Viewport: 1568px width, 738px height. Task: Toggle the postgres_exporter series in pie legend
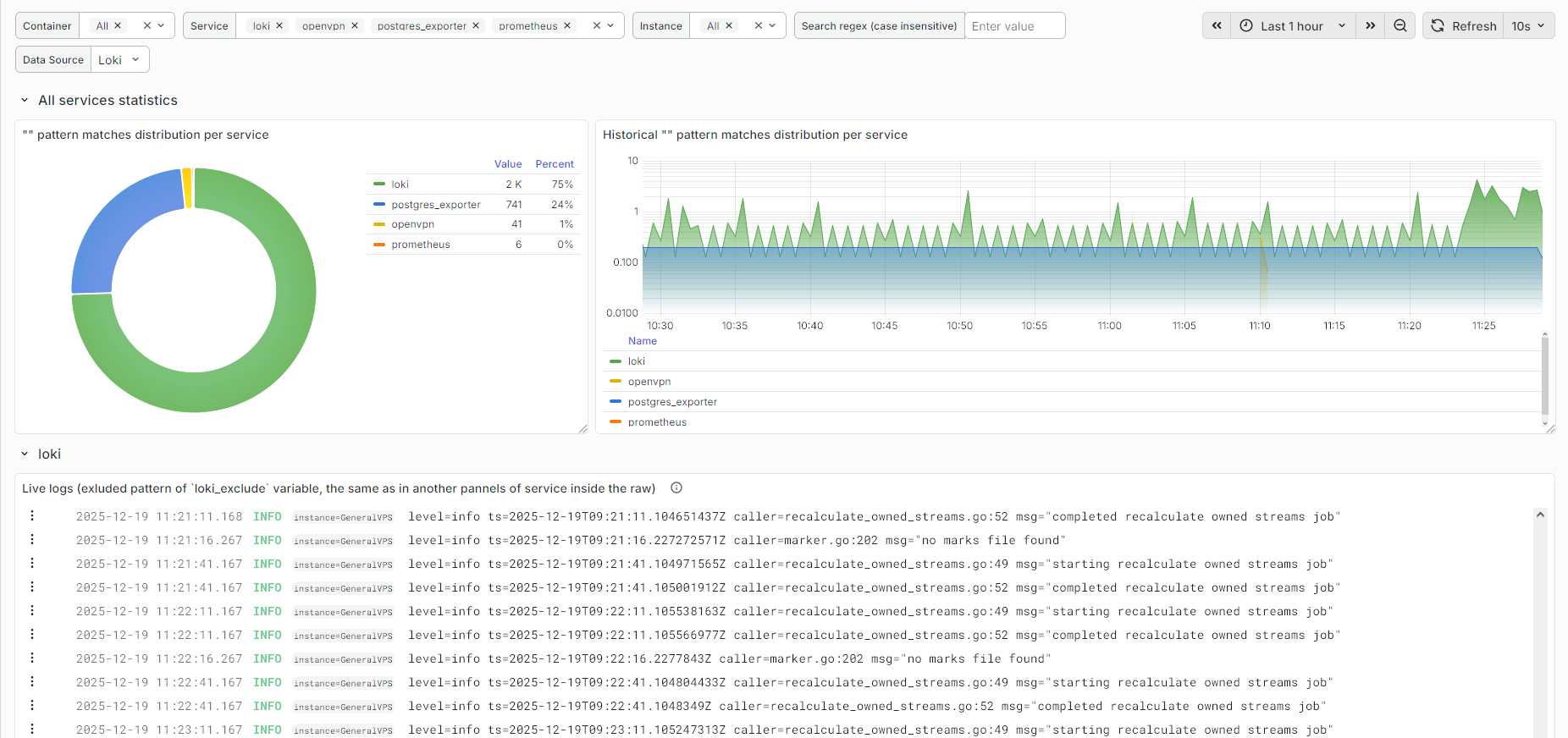[x=435, y=204]
